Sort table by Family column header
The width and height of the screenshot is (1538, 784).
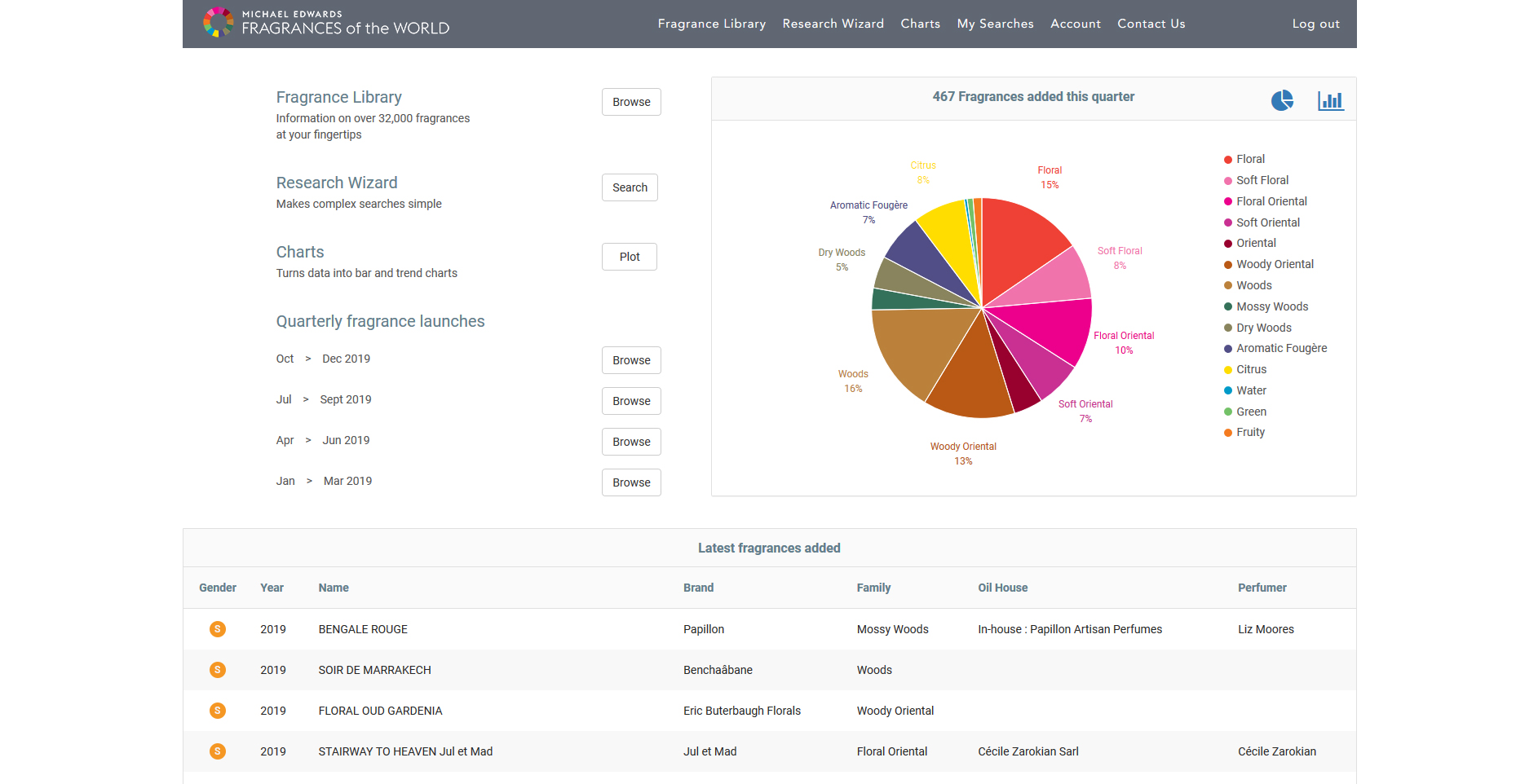click(x=873, y=588)
